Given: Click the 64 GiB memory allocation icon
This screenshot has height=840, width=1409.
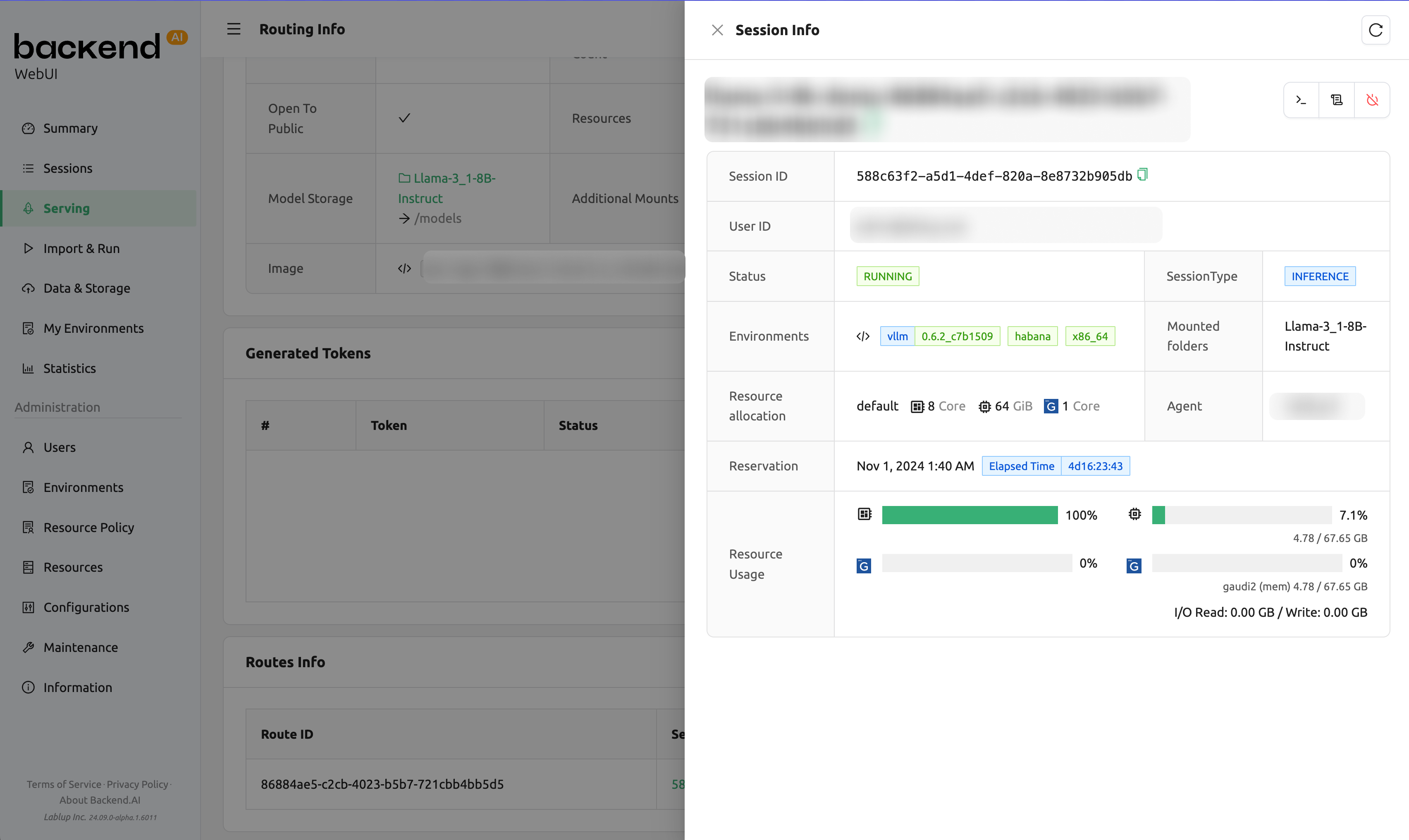Looking at the screenshot, I should tap(984, 406).
